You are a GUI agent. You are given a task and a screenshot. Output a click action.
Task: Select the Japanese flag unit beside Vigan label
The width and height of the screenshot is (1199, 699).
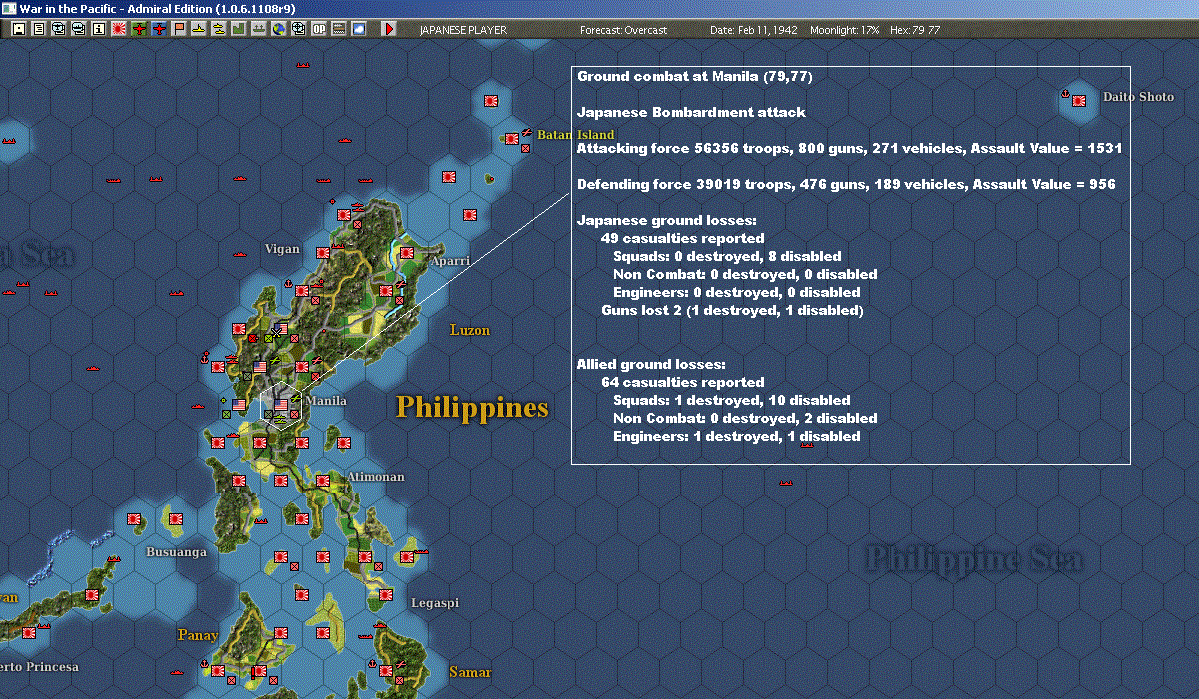coord(323,252)
